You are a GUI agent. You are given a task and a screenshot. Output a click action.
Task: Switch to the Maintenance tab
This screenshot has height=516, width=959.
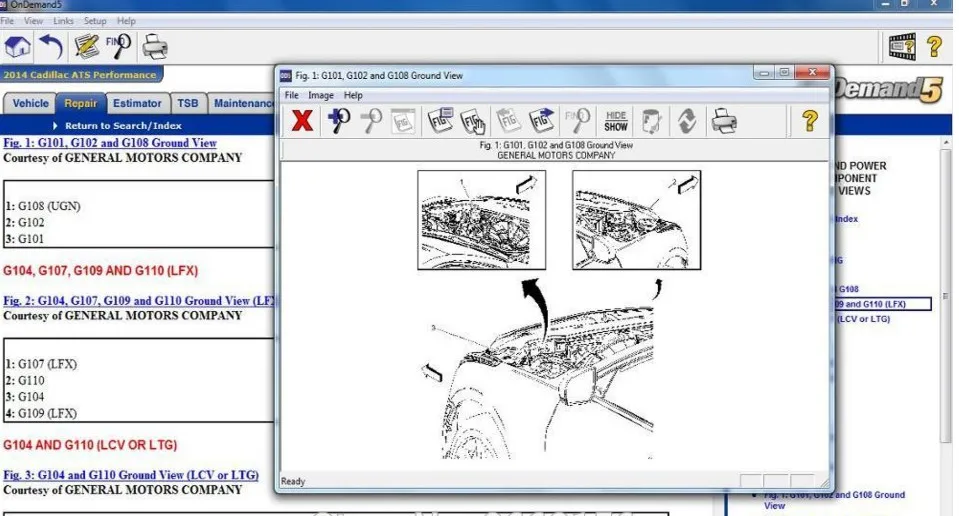point(242,103)
